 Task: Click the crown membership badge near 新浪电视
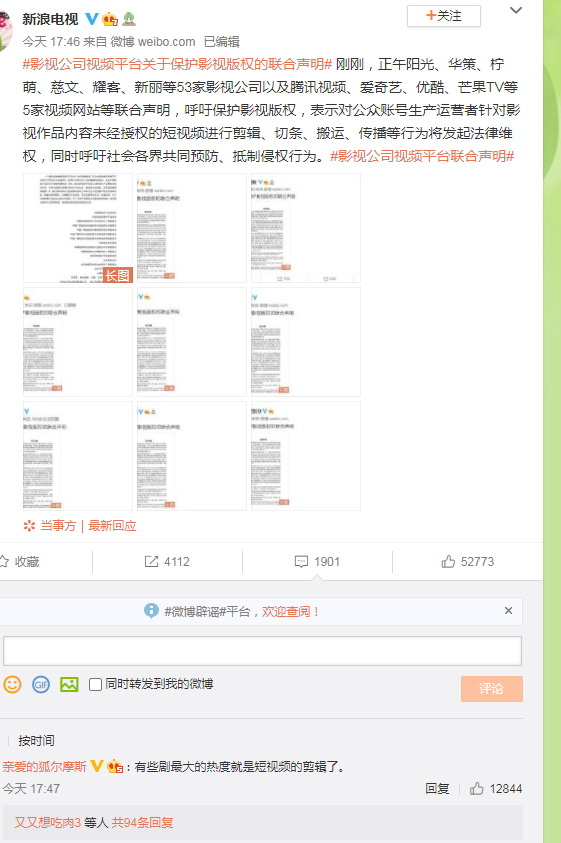(110, 19)
